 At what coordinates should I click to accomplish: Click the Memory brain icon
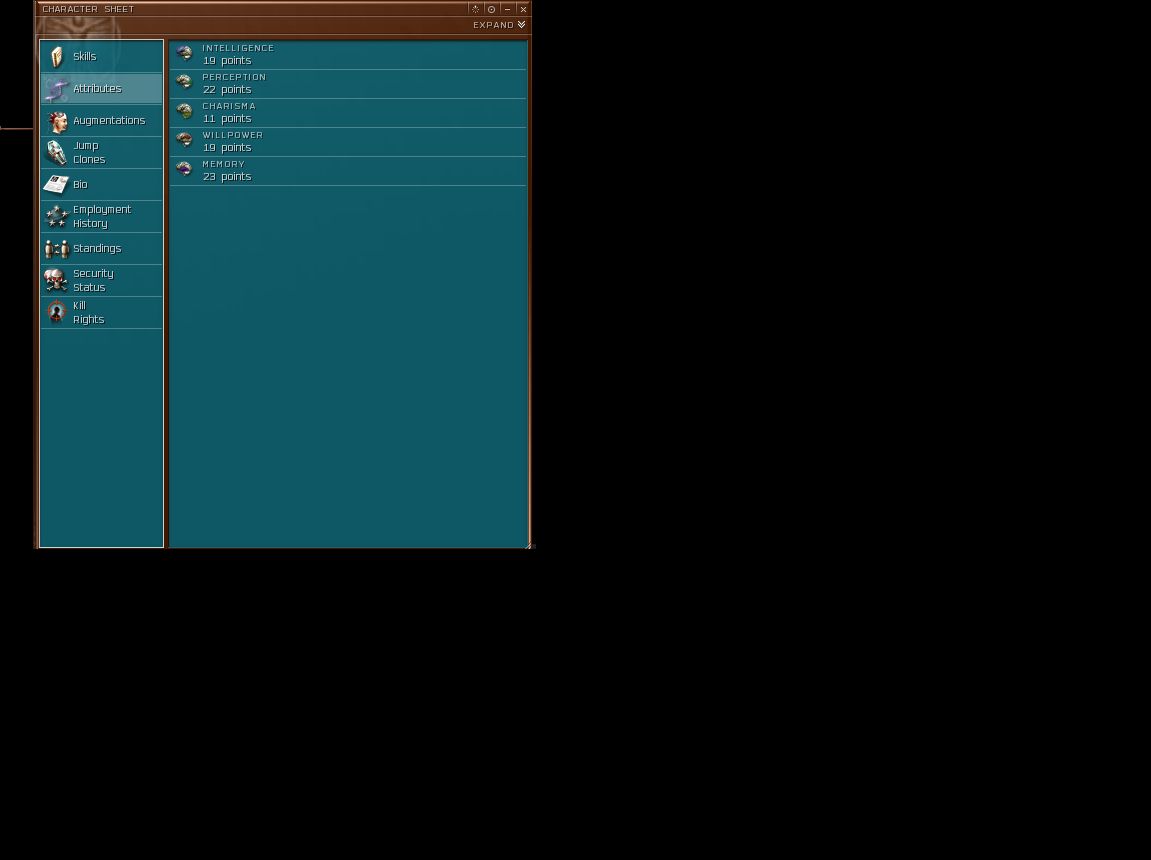pyautogui.click(x=184, y=170)
